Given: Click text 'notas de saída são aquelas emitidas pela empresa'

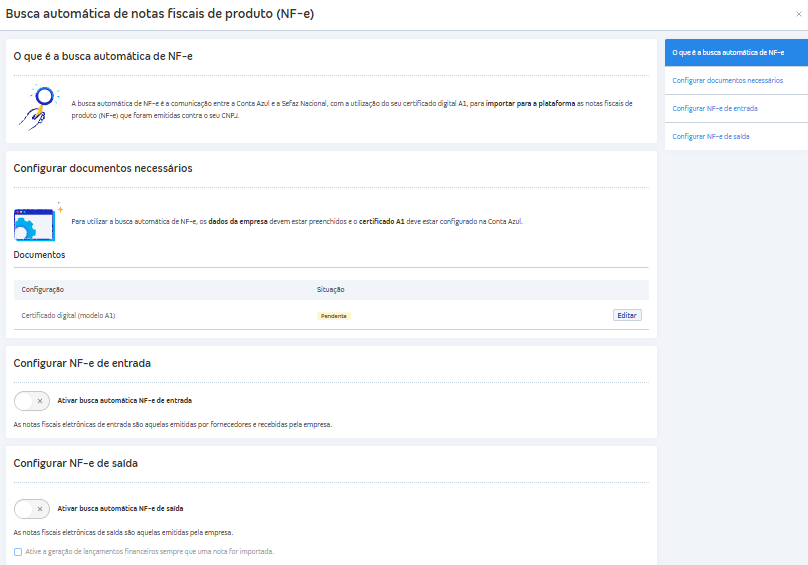Looking at the screenshot, I should pyautogui.click(x=123, y=533).
